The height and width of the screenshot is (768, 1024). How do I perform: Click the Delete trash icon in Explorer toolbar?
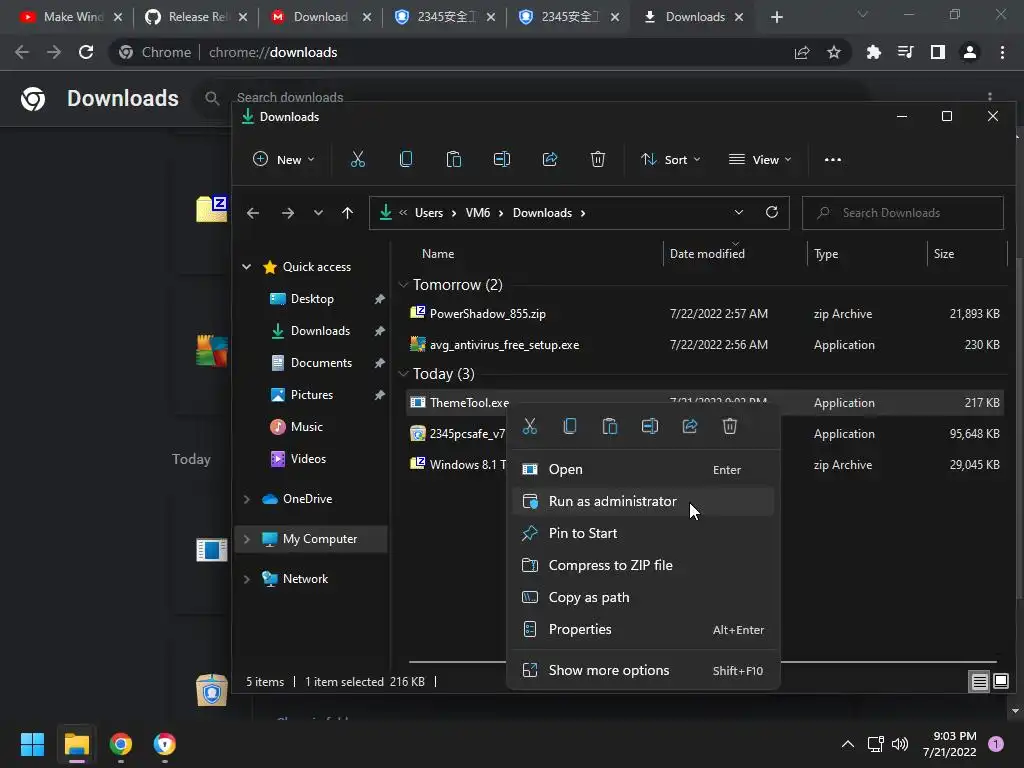598,159
